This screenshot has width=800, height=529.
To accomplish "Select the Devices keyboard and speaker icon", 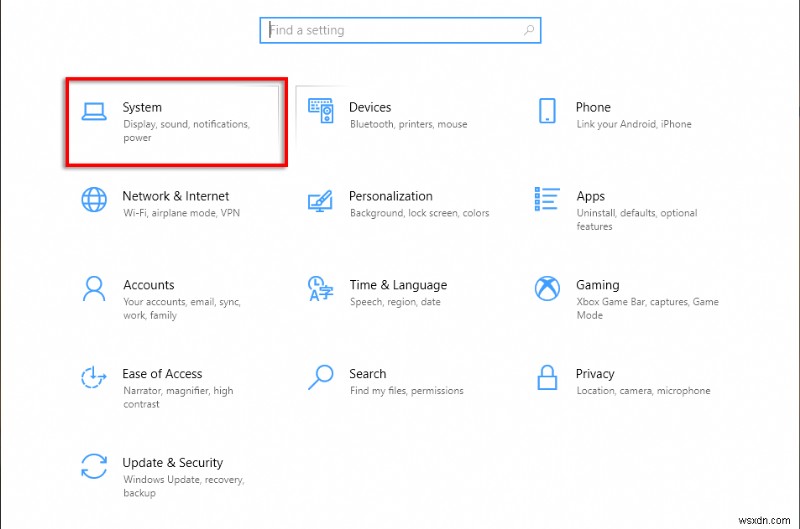I will (x=321, y=111).
